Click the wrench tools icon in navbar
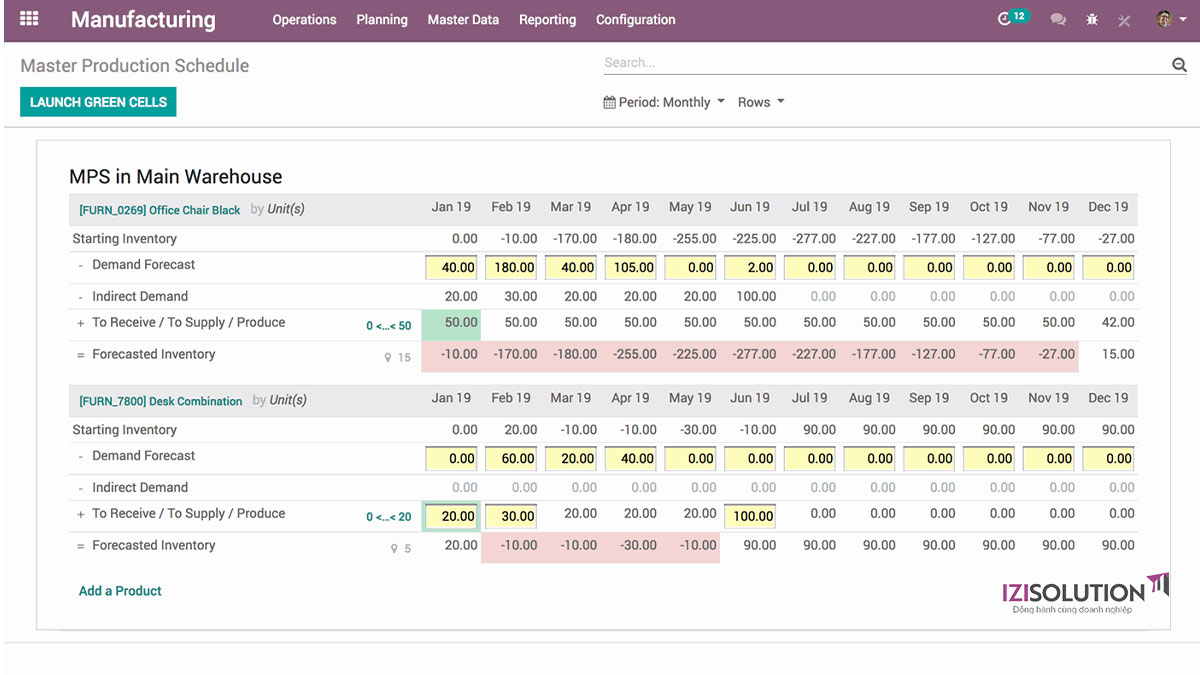The image size is (1200, 675). 1124,20
